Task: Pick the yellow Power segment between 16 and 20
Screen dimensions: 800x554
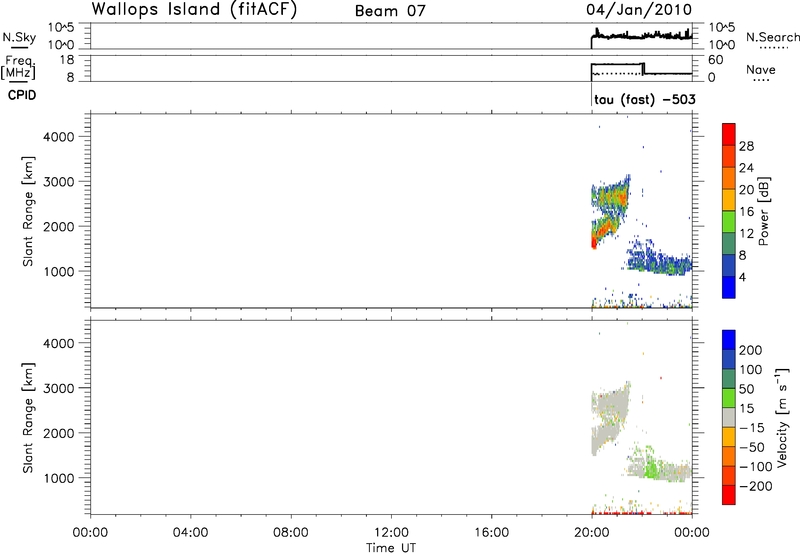Action: pos(729,200)
